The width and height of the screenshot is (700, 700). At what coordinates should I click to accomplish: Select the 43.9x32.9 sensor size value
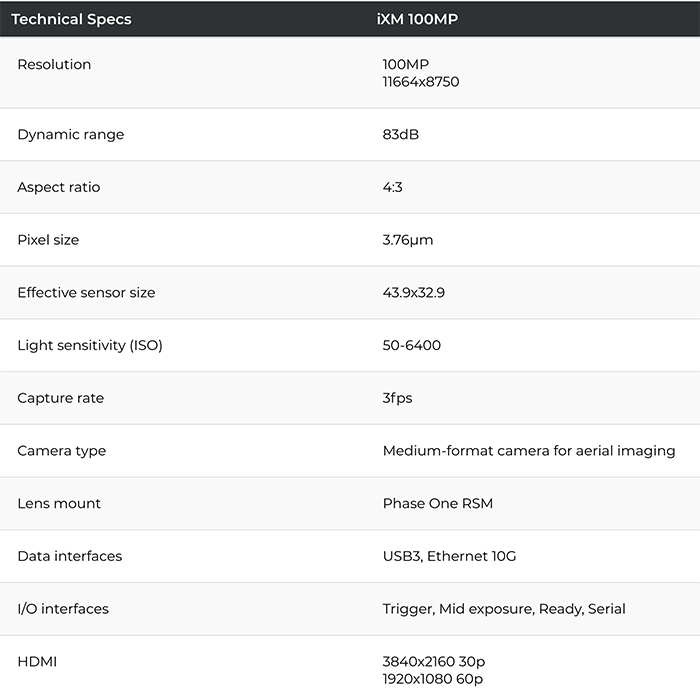pyautogui.click(x=413, y=292)
